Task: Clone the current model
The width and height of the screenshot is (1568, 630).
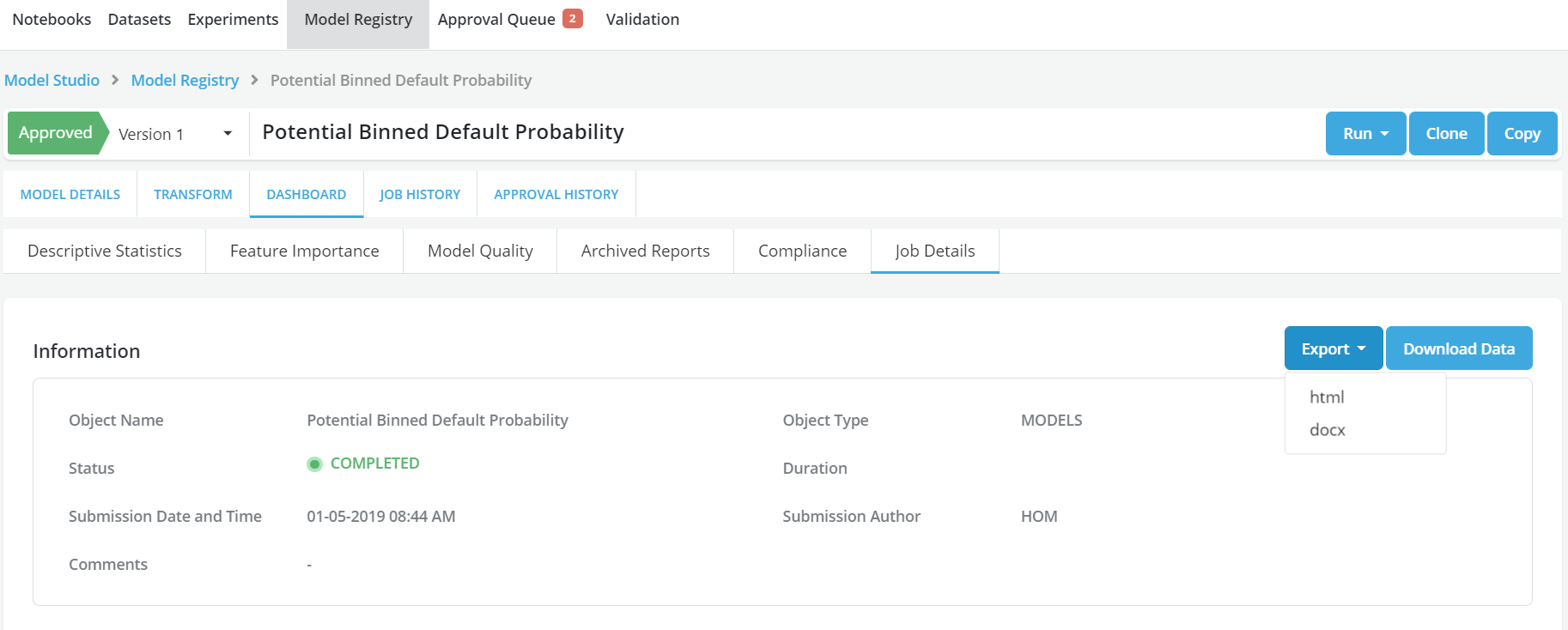Action: pyautogui.click(x=1446, y=133)
